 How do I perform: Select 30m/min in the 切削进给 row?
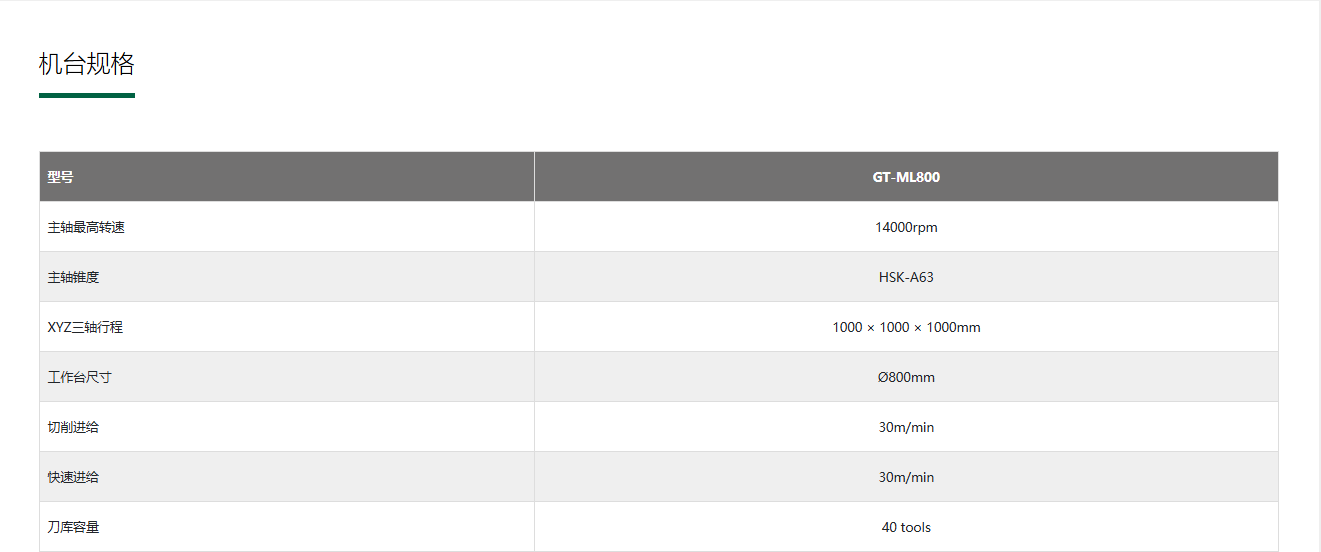(x=906, y=427)
